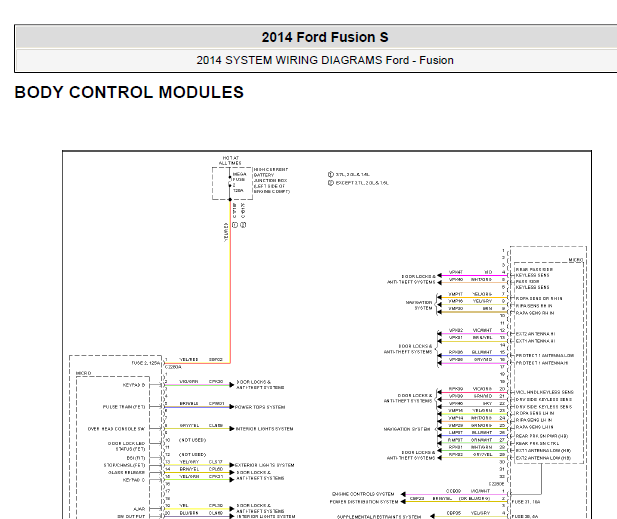Click the 'BLU/WHT' wire label at pin 26
This screenshot has height=519, width=617.
click(x=482, y=432)
